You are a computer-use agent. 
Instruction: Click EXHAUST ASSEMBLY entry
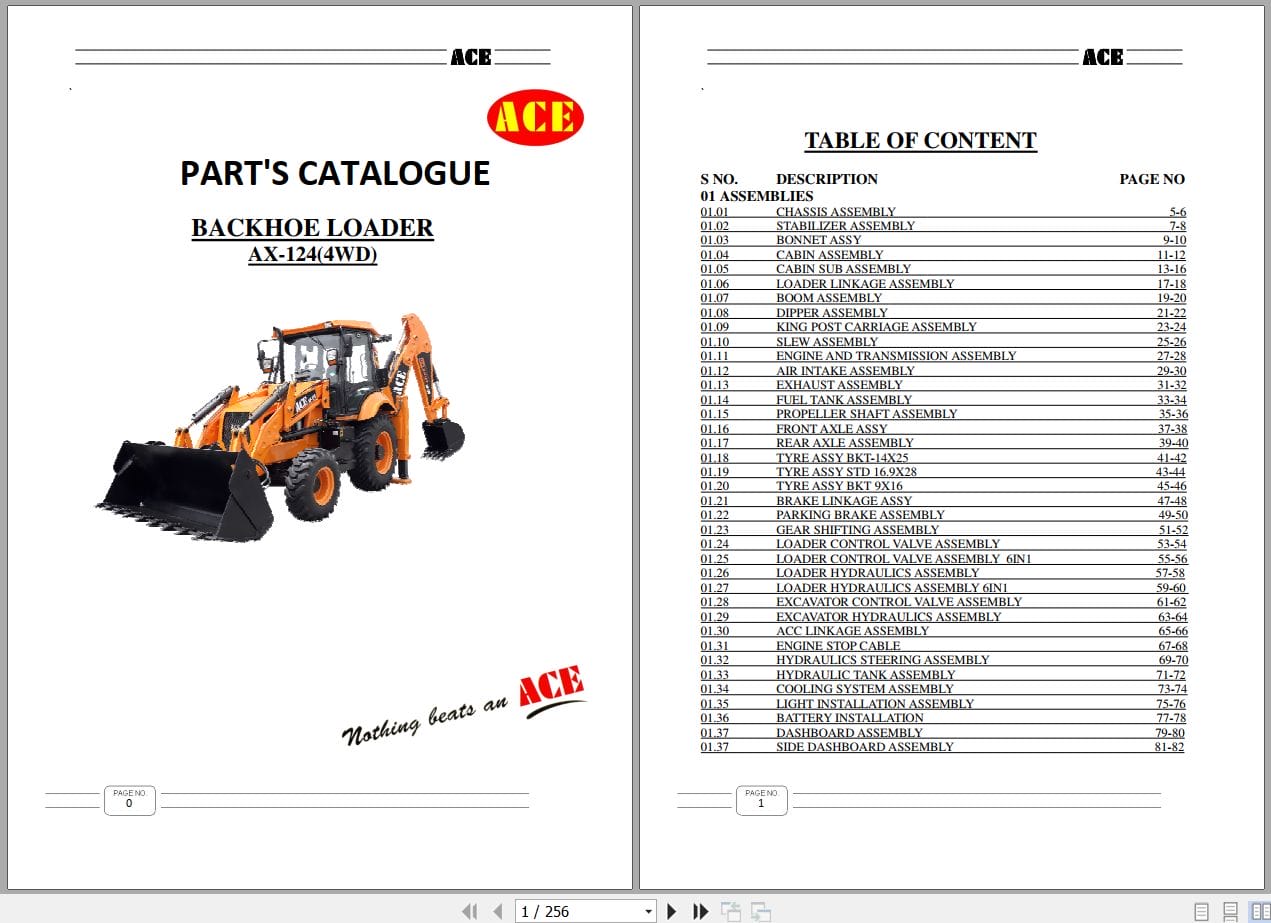839,385
